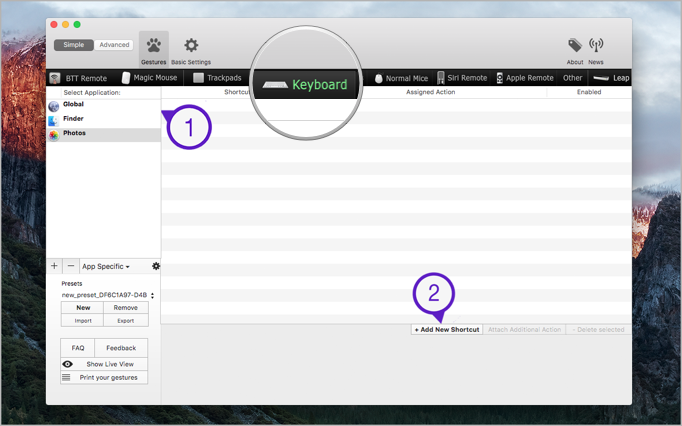Open the Feedback button

coord(121,348)
